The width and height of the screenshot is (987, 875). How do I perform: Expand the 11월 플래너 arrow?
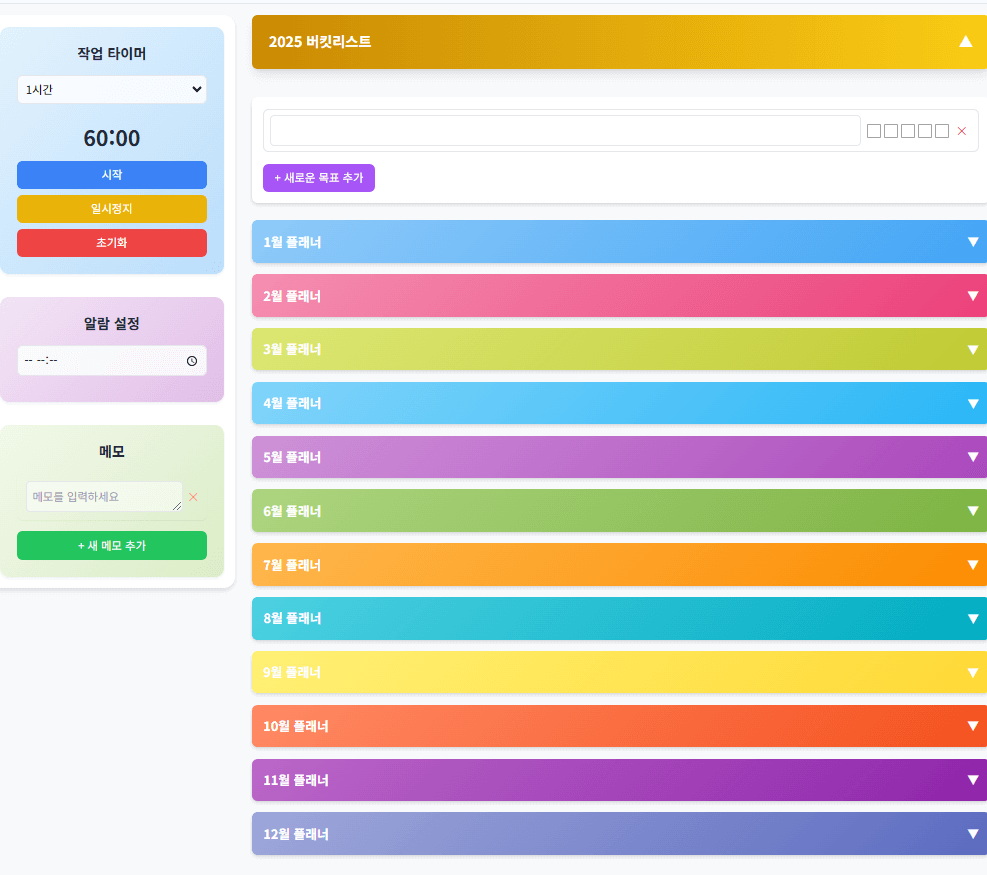[973, 781]
